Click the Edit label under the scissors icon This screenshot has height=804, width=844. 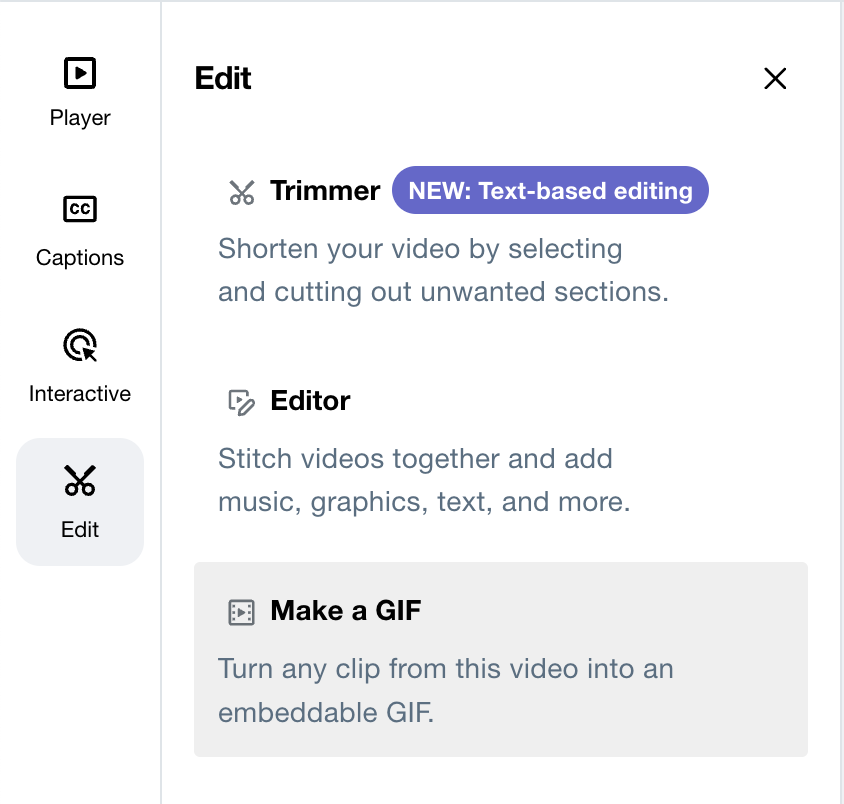point(79,531)
